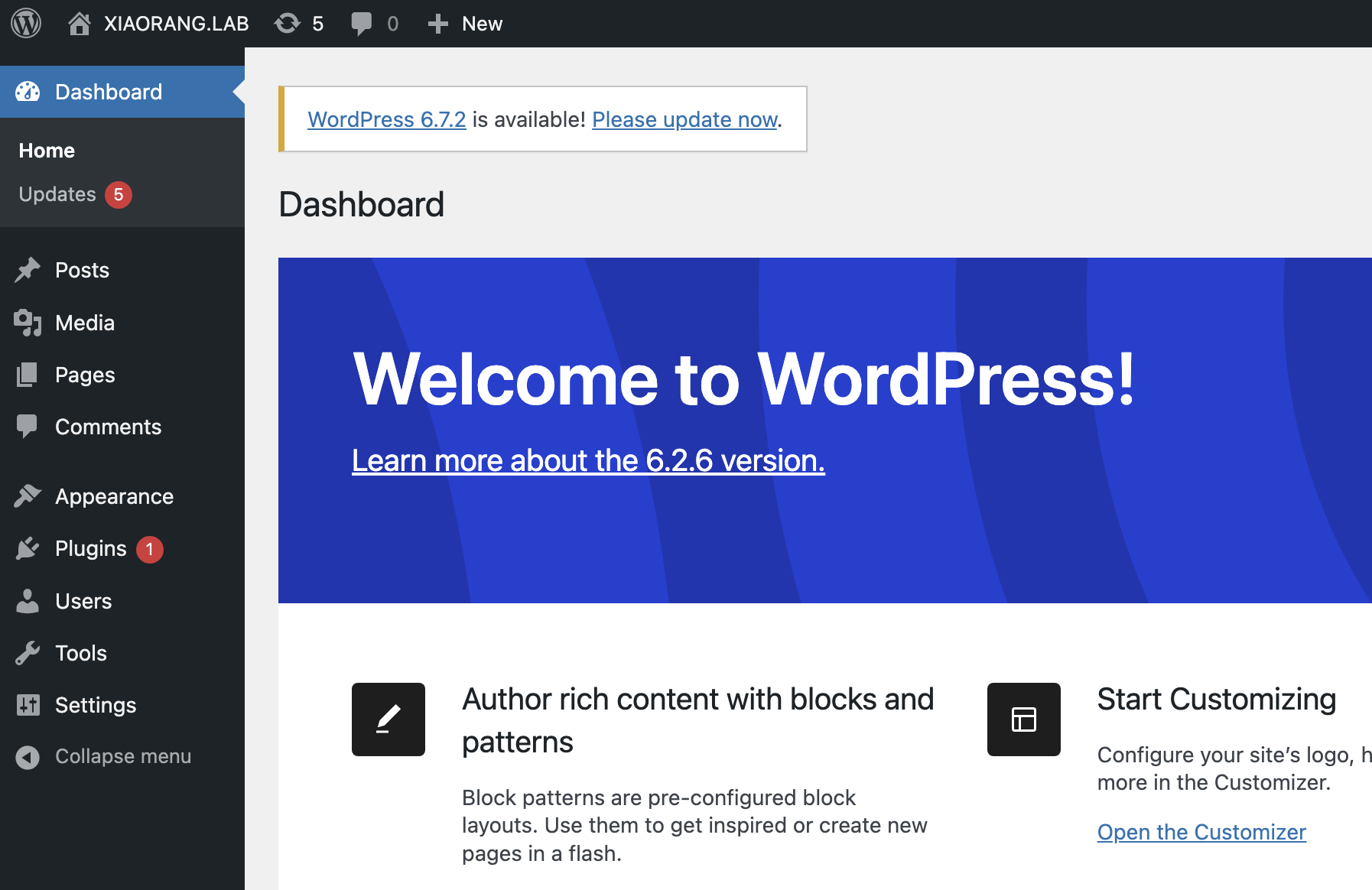Click the Collapse menu arrow icon
This screenshot has height=890, width=1372.
28,757
